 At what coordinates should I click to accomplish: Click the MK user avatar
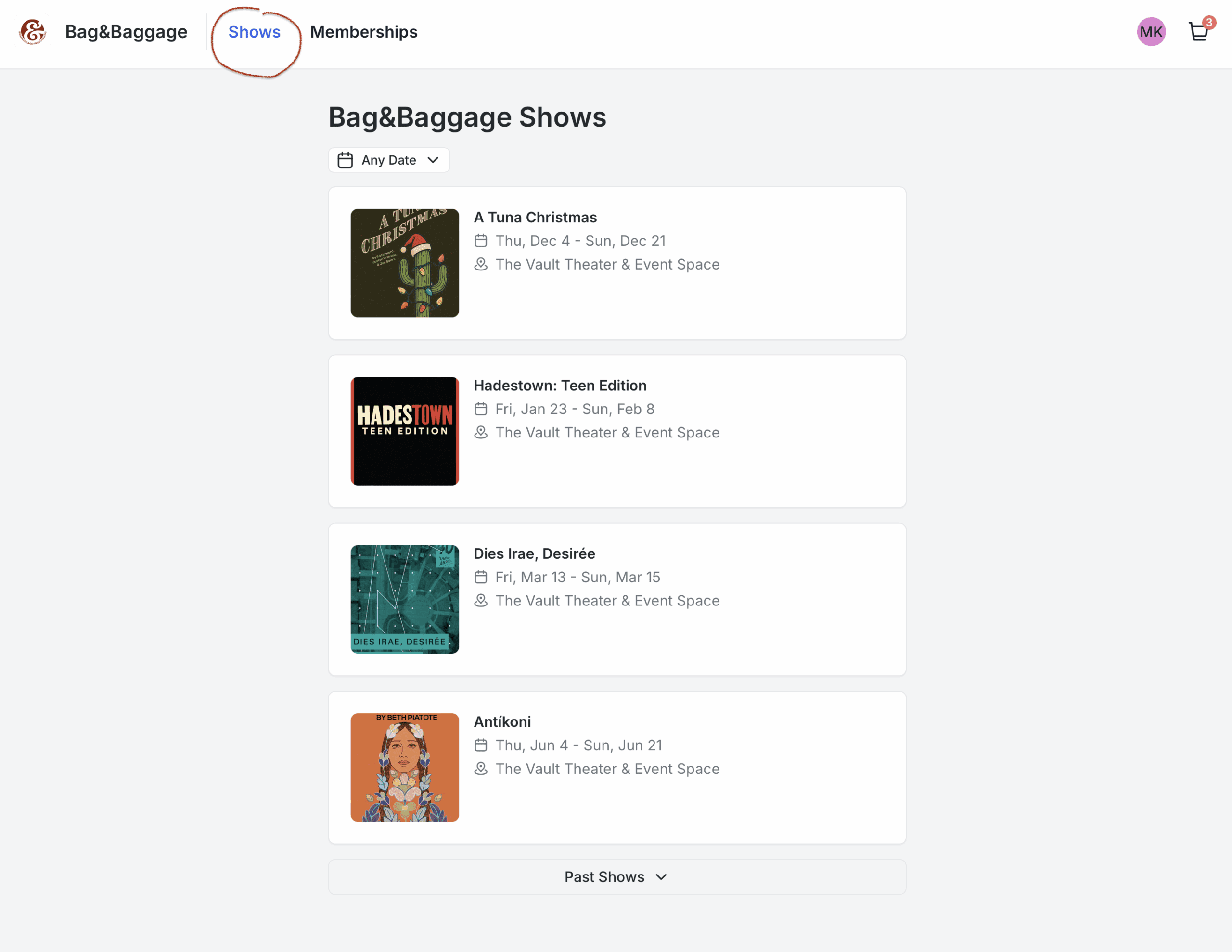coord(1151,32)
